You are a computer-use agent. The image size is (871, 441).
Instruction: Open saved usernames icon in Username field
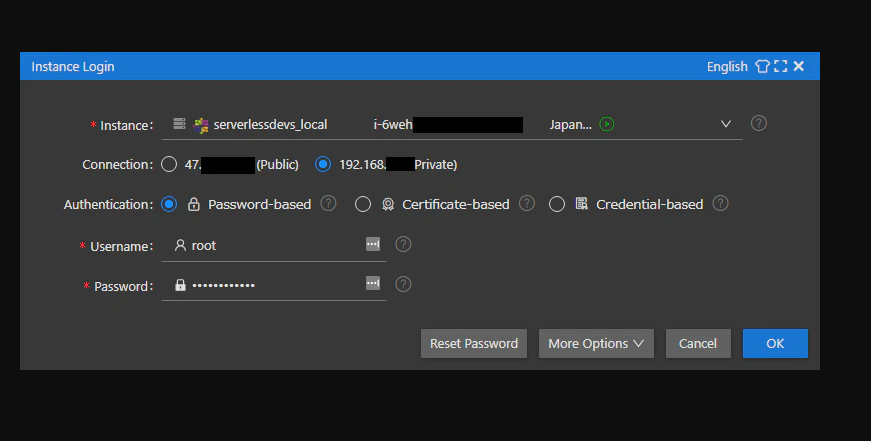(x=373, y=244)
